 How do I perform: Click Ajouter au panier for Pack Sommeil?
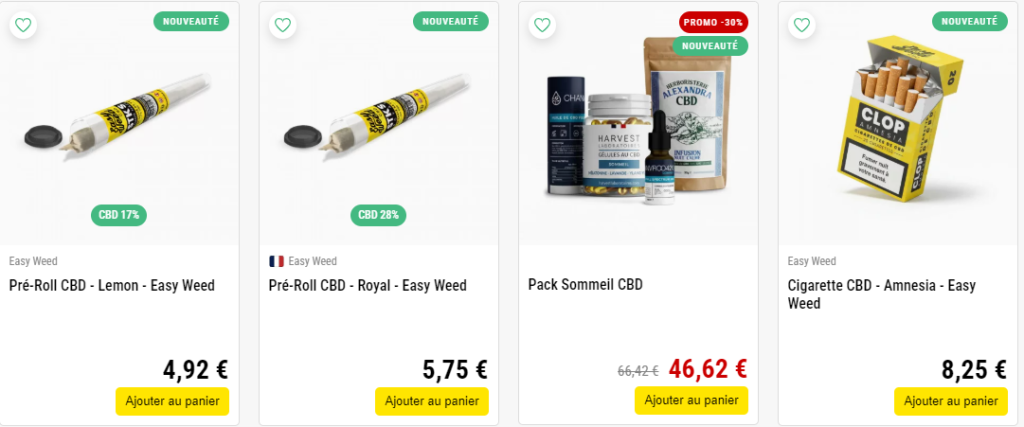[692, 400]
